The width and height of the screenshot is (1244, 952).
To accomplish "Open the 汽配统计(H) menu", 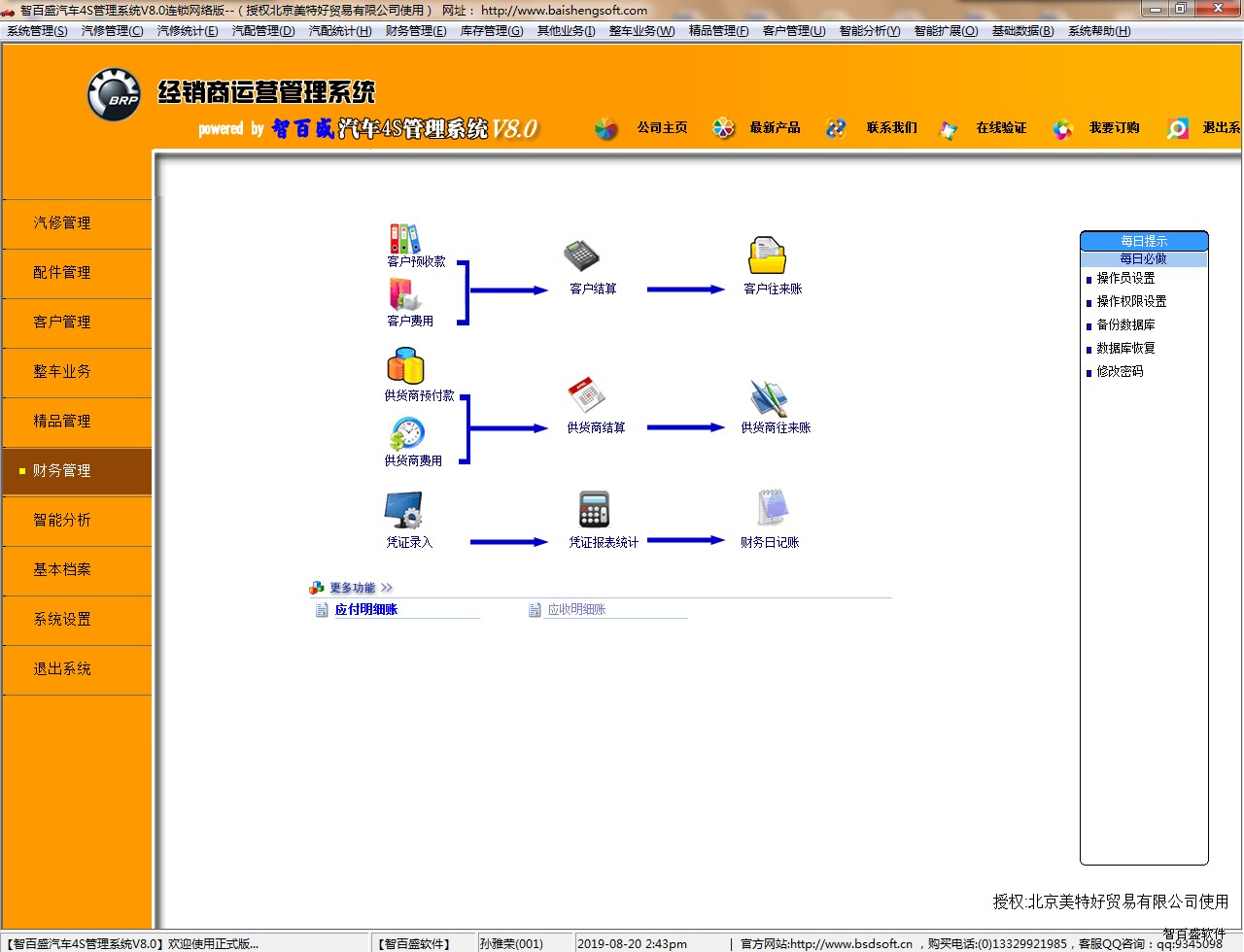I will click(340, 31).
